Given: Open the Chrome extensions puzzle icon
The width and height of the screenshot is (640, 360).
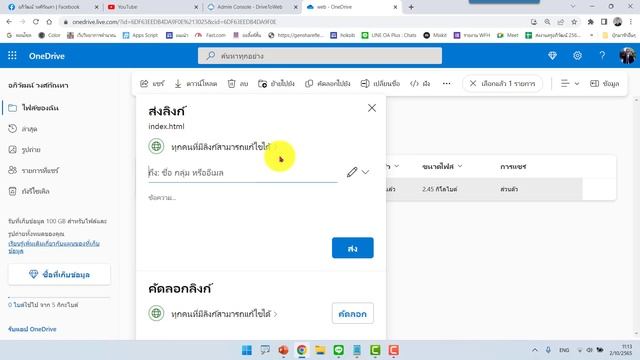Looking at the screenshot, I should (x=590, y=22).
